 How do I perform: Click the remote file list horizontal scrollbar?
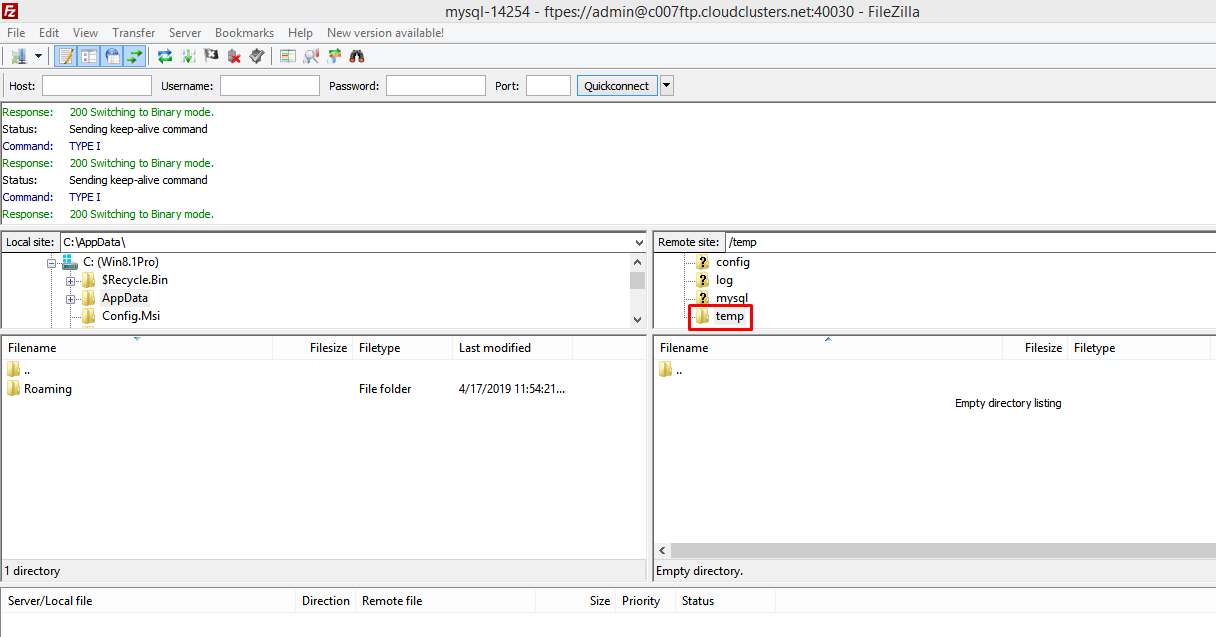pyautogui.click(x=940, y=551)
